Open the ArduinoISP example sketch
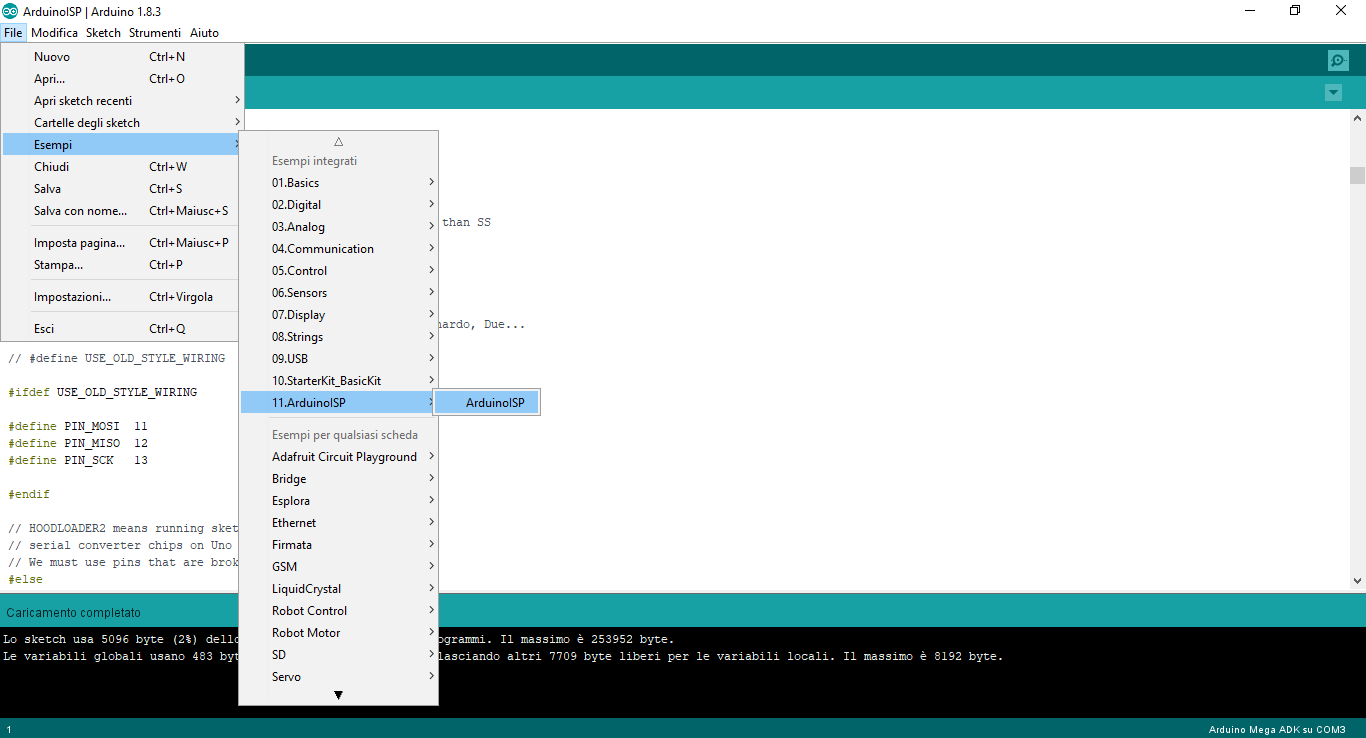Image resolution: width=1366 pixels, height=738 pixels. click(486, 403)
